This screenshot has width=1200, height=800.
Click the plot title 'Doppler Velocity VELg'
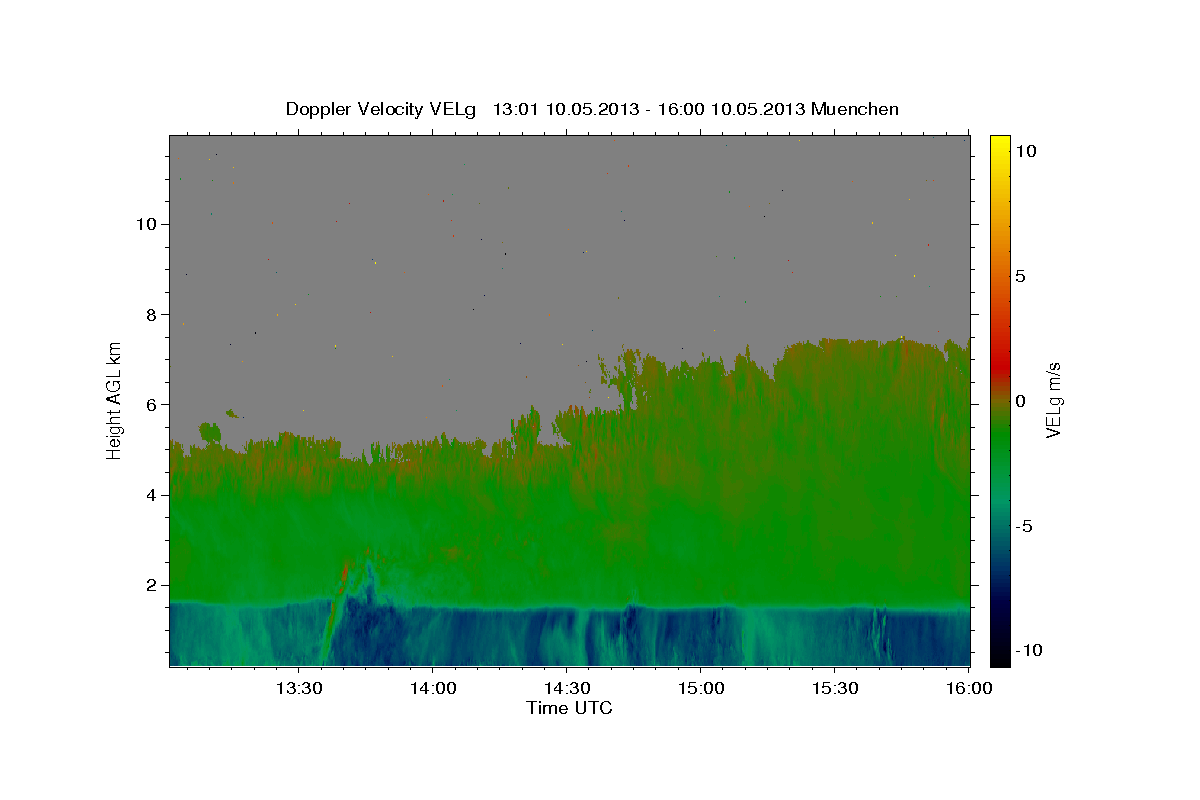pyautogui.click(x=383, y=109)
